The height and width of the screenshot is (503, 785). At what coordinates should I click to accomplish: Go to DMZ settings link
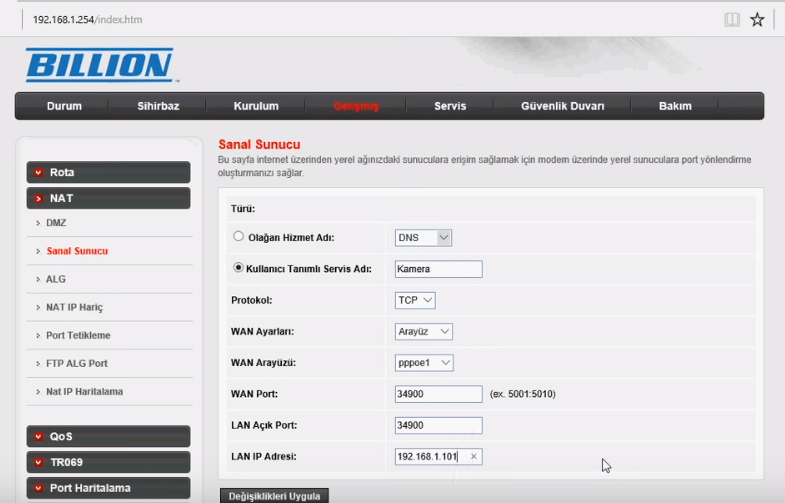pyautogui.click(x=56, y=223)
